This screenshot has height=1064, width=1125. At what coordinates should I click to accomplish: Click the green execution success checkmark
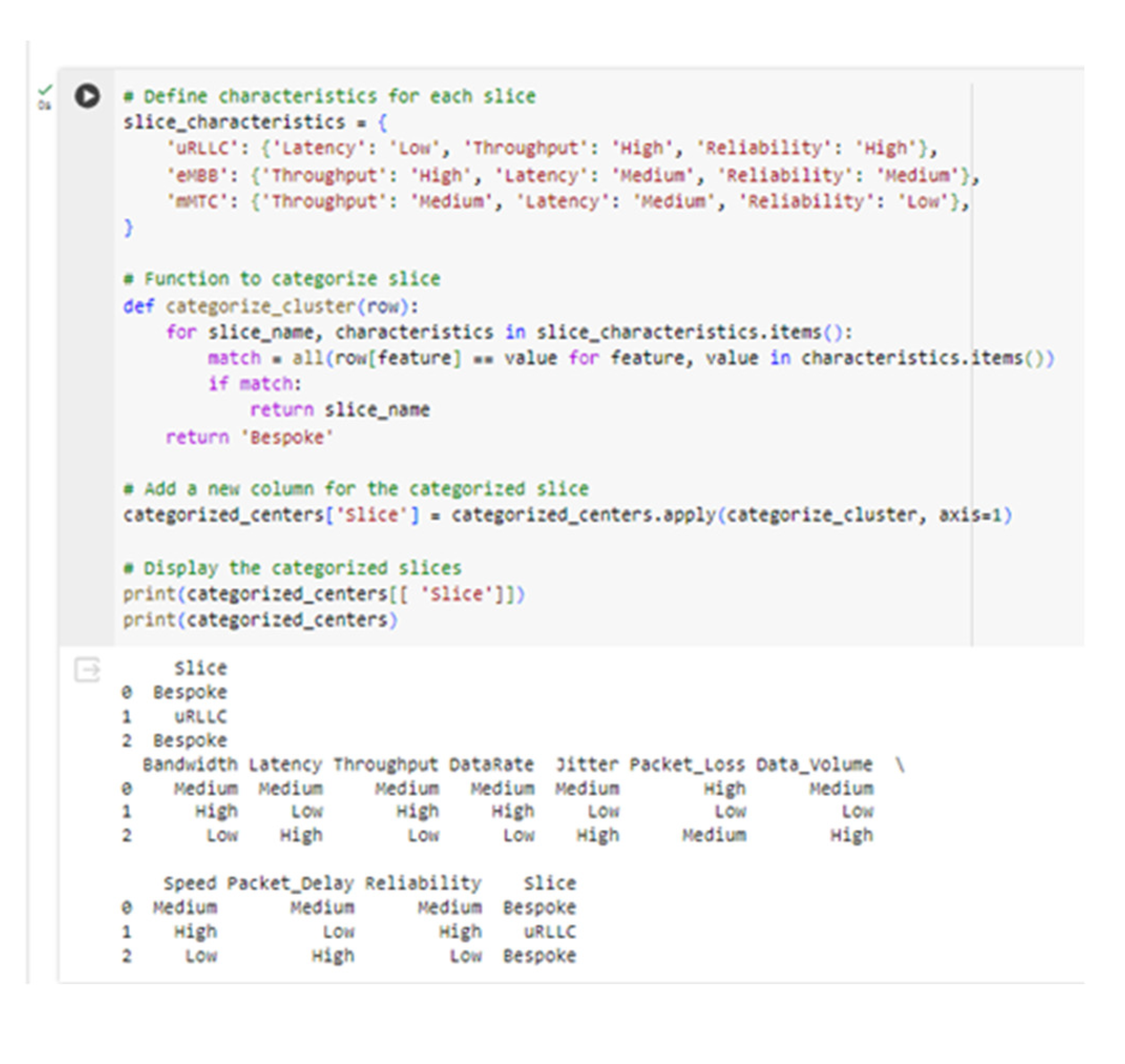coord(45,90)
